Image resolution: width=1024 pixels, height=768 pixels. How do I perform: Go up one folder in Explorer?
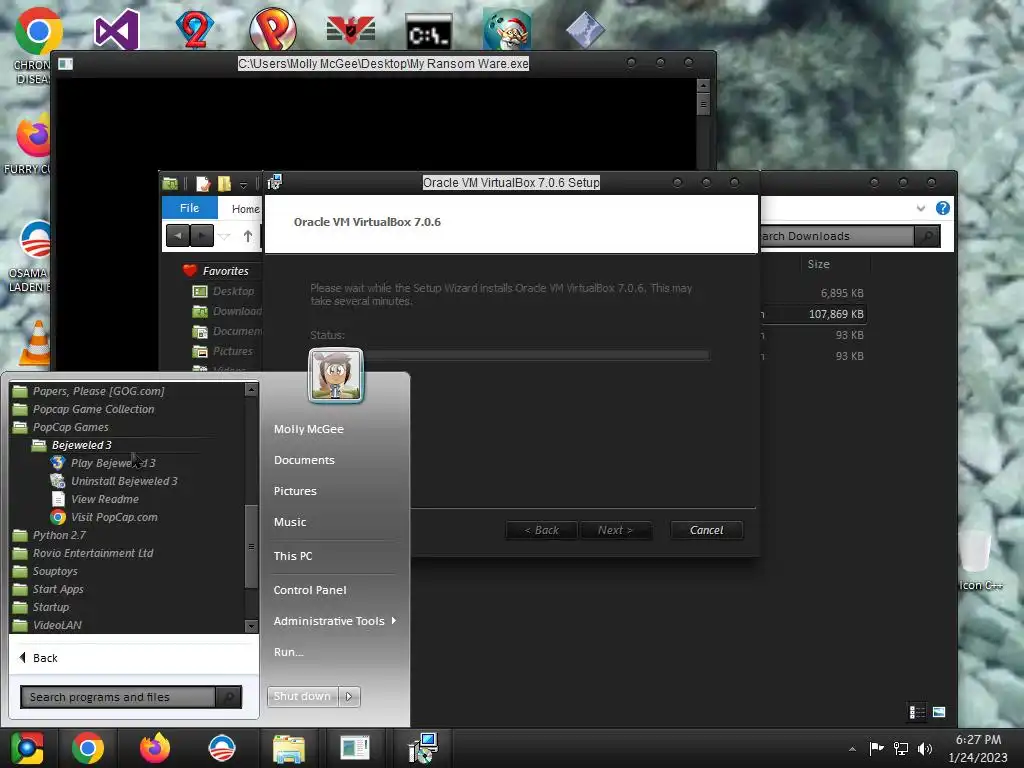point(248,236)
